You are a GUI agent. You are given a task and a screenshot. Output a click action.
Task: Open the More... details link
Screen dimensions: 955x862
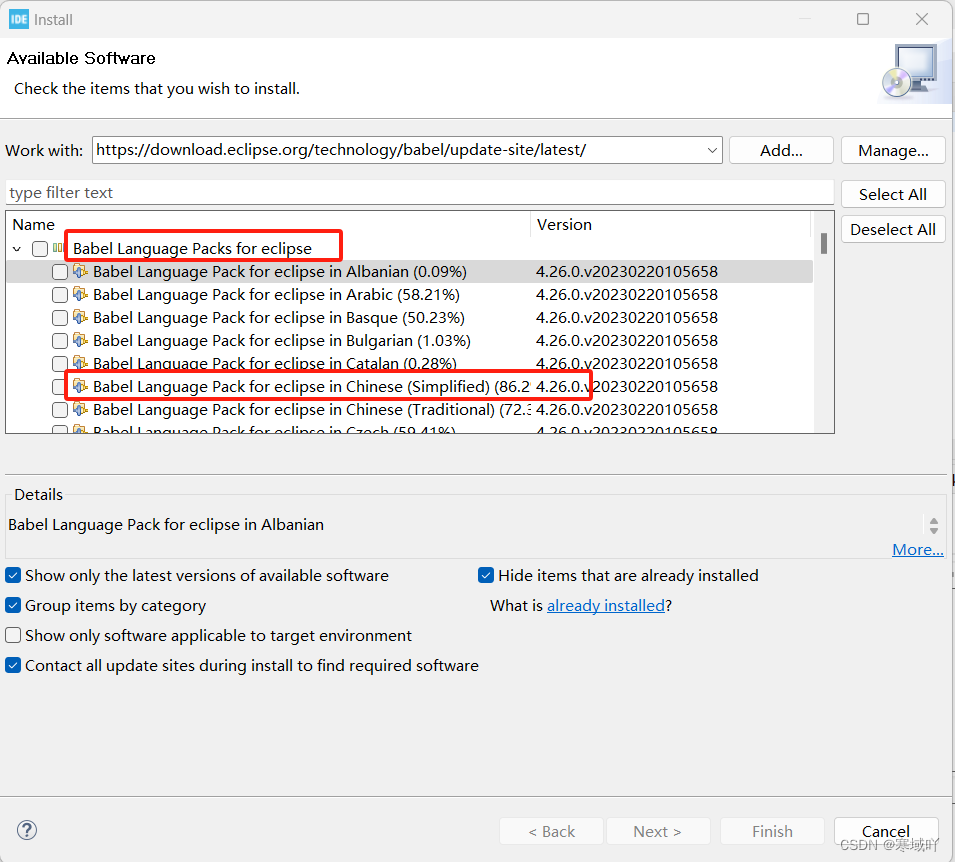918,549
